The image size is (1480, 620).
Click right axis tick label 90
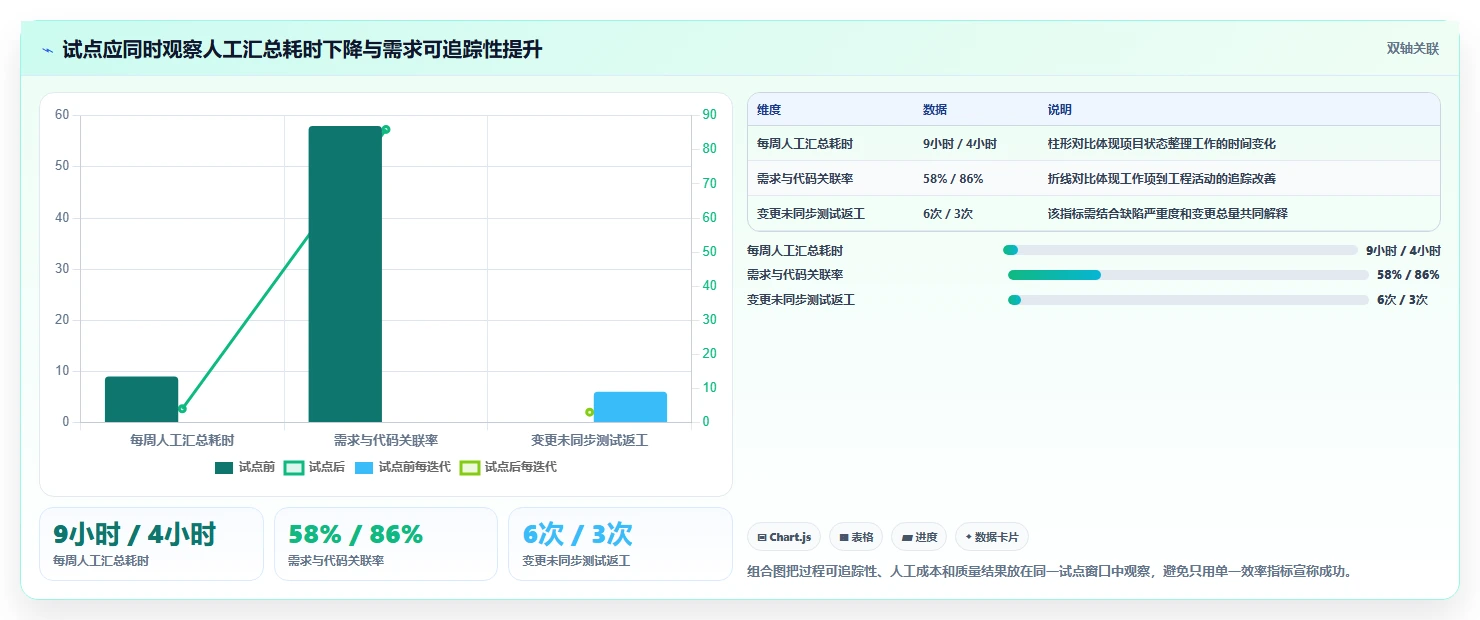(x=709, y=115)
